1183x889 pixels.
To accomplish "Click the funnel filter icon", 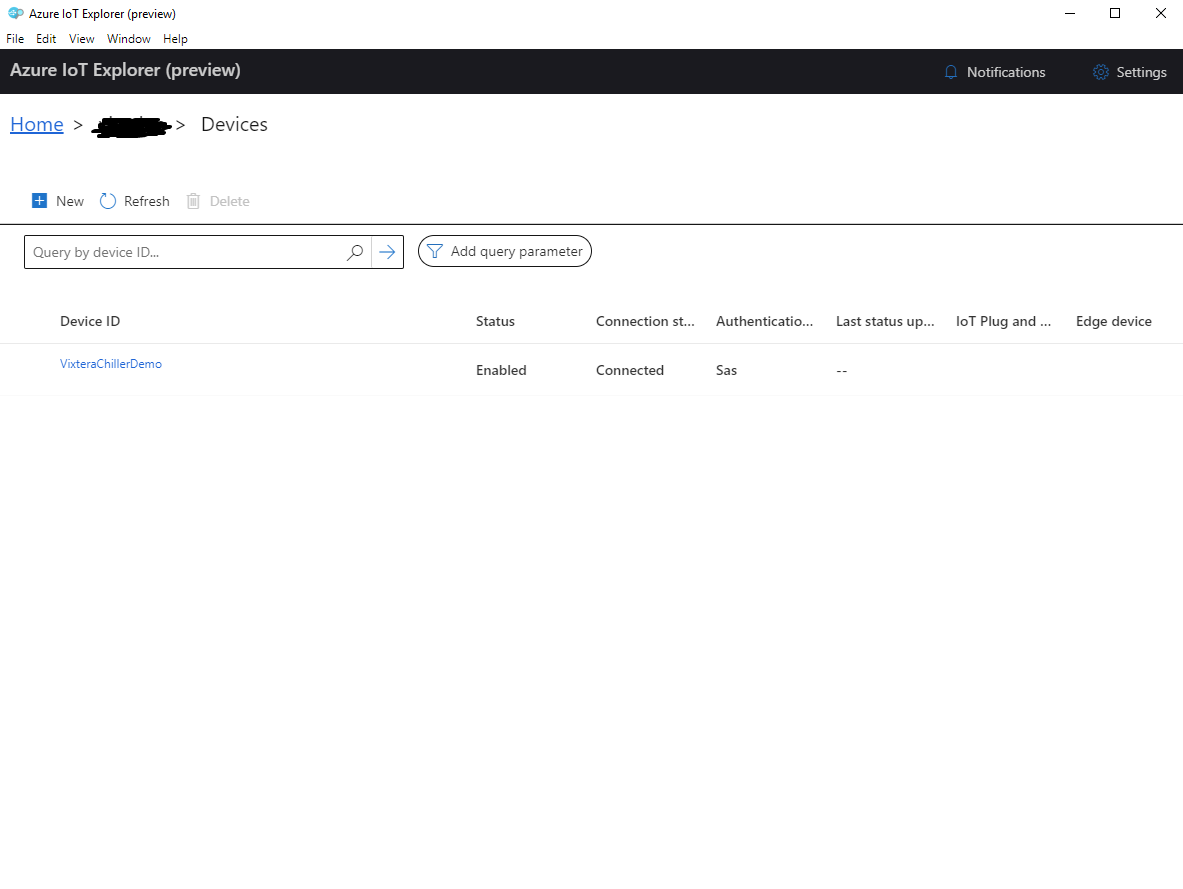I will 435,251.
